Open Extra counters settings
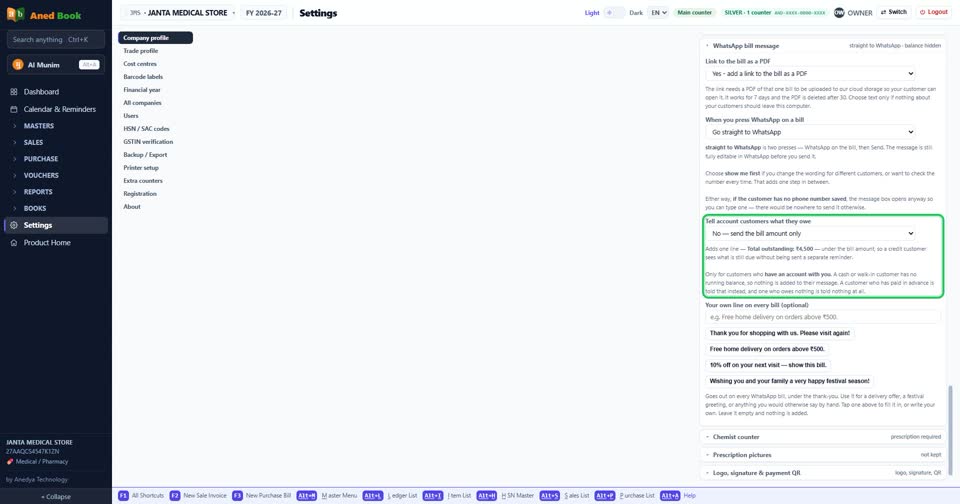Viewport: 960px width, 504px height. click(x=156, y=181)
